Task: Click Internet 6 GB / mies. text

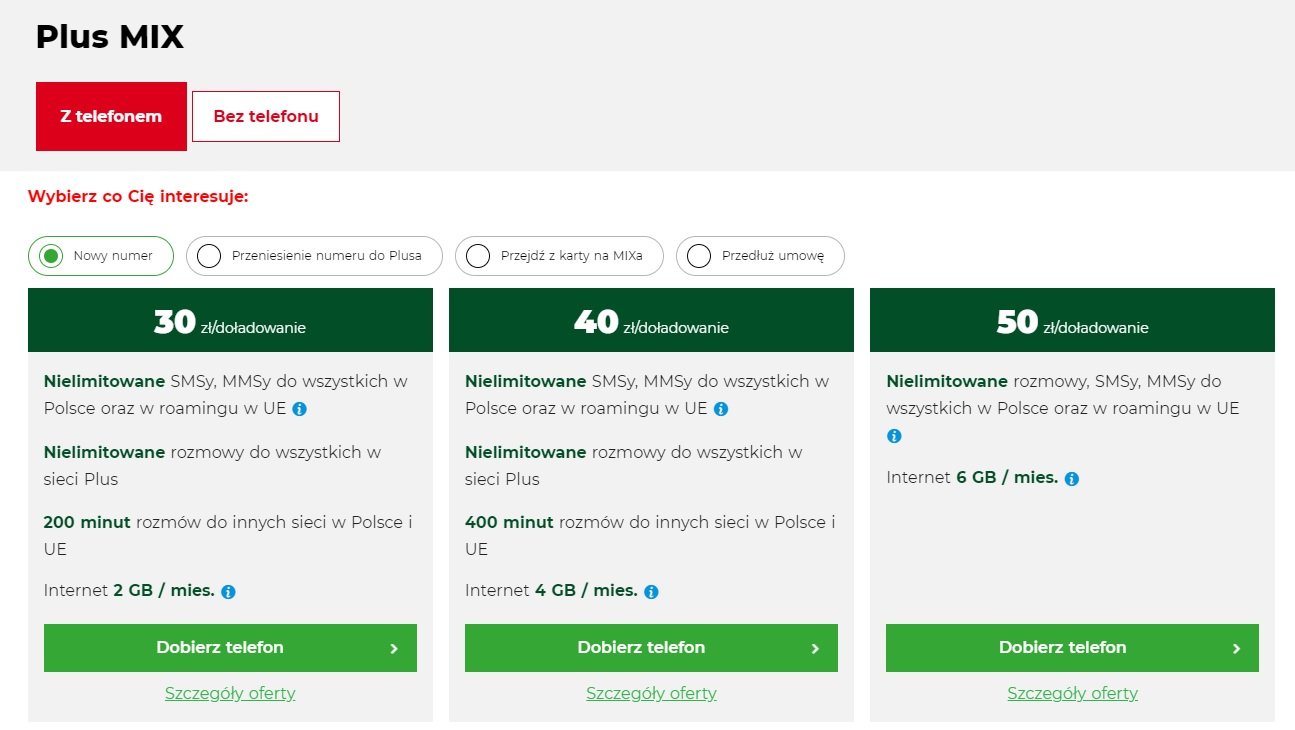Action: [972, 478]
